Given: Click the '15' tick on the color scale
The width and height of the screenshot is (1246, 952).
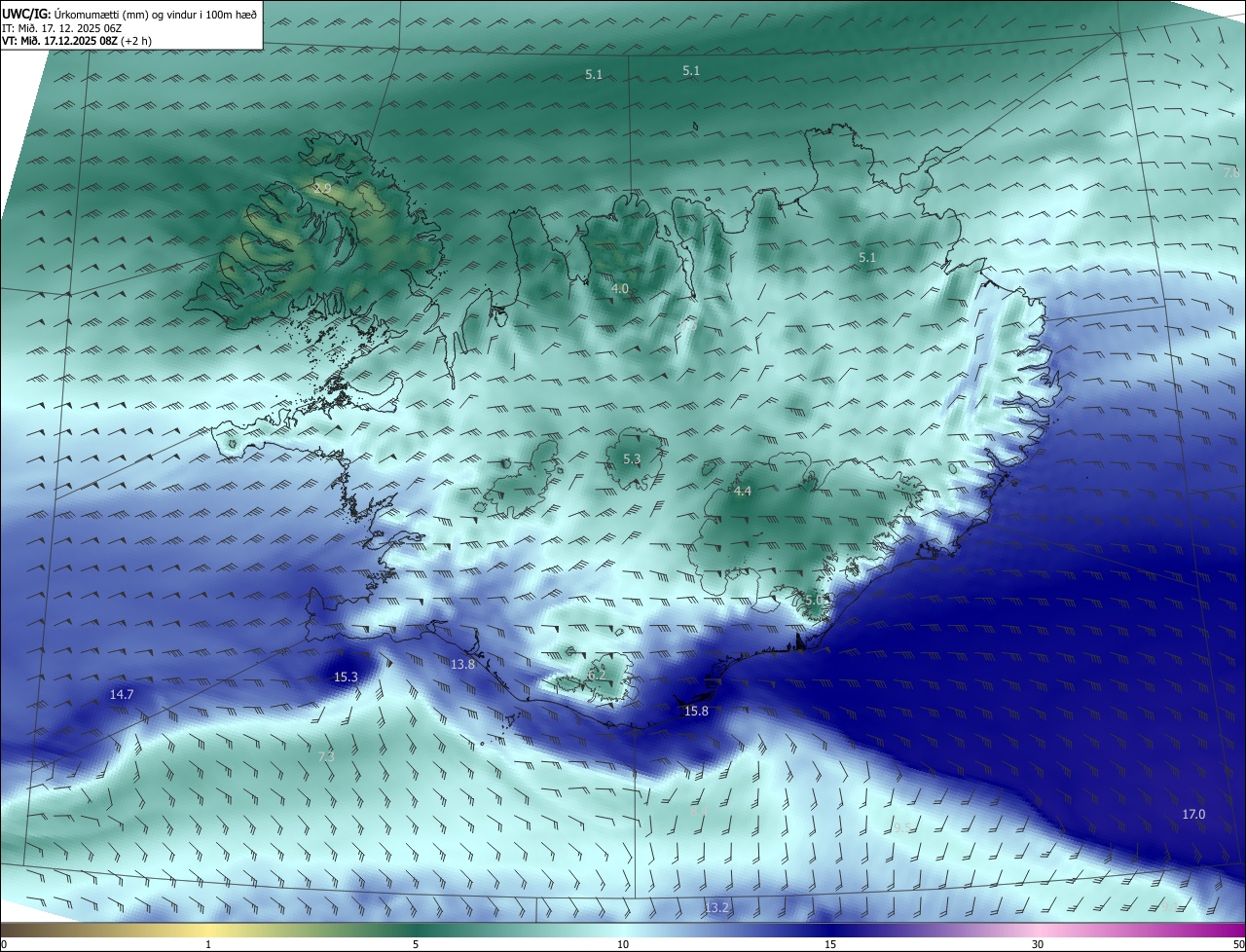Looking at the screenshot, I should point(830,944).
